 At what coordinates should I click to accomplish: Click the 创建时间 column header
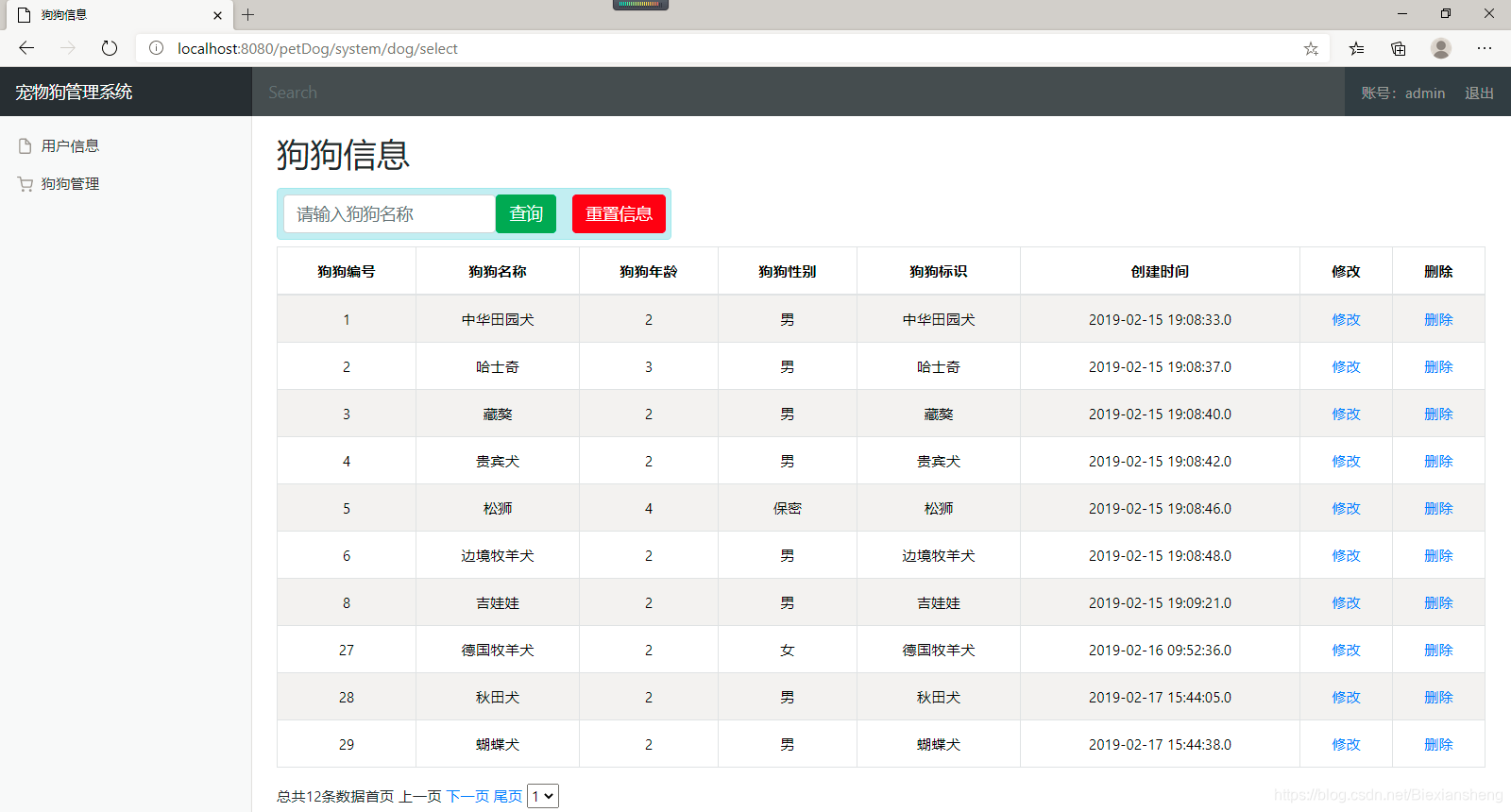tap(1160, 271)
